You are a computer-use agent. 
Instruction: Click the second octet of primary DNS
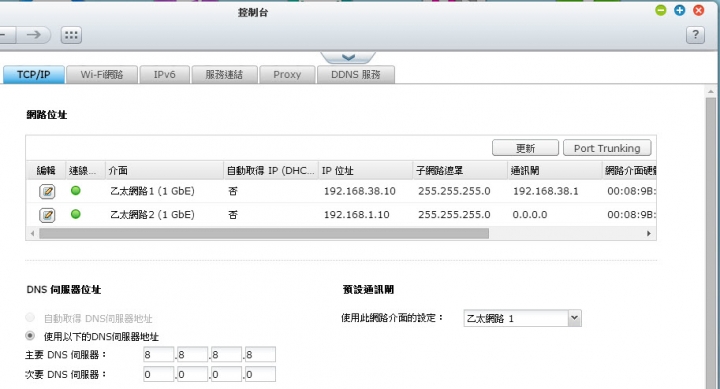click(192, 355)
